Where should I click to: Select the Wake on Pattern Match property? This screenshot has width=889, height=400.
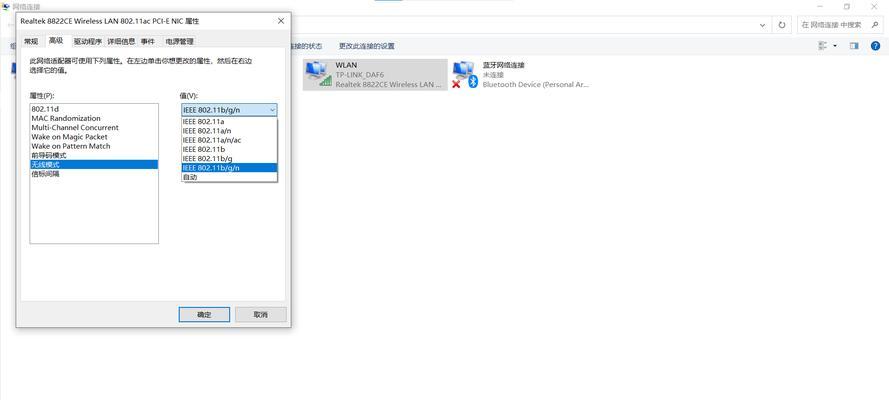point(94,146)
